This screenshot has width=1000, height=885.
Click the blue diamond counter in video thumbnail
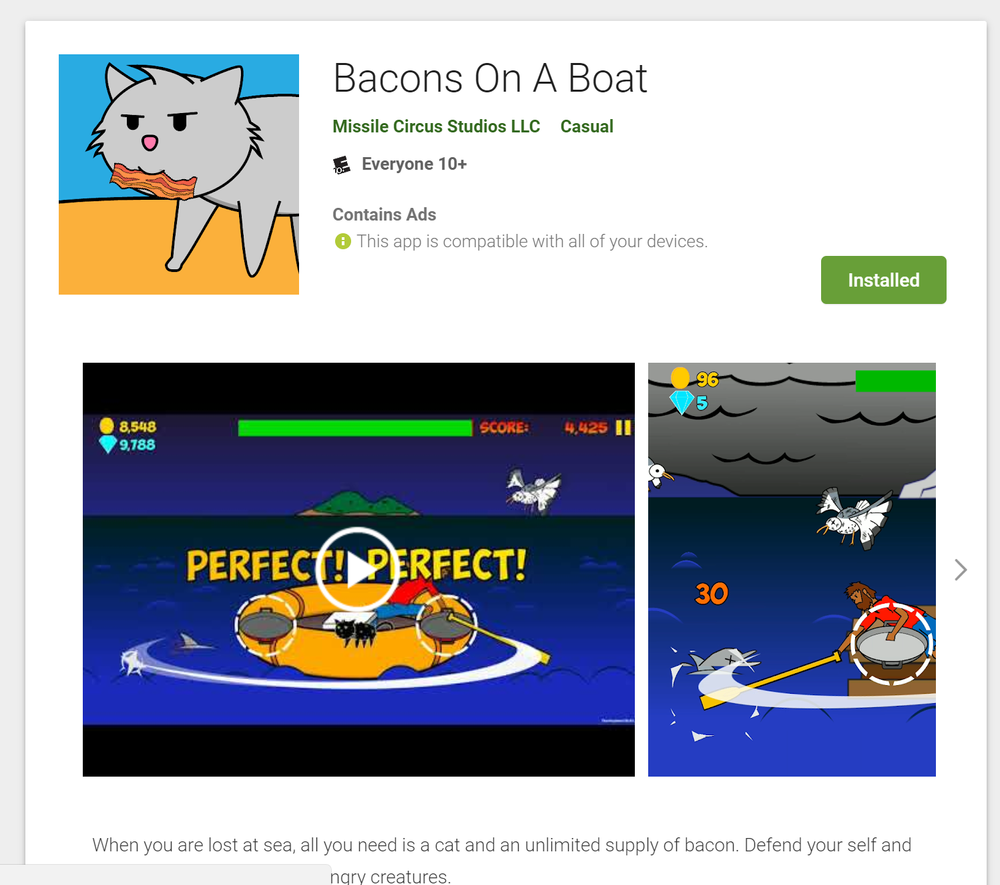(x=127, y=444)
